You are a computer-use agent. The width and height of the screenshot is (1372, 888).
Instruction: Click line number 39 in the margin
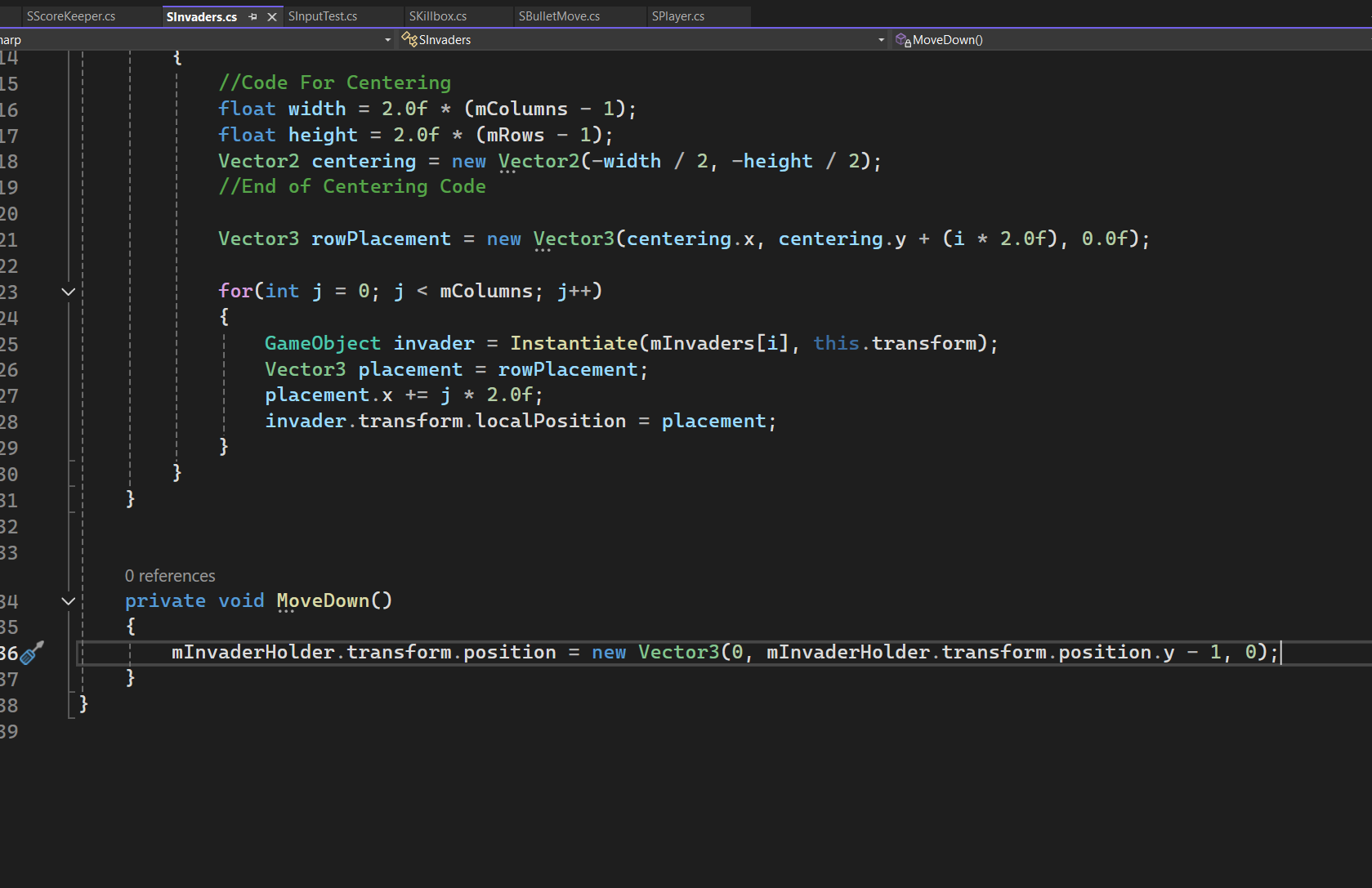[9, 732]
